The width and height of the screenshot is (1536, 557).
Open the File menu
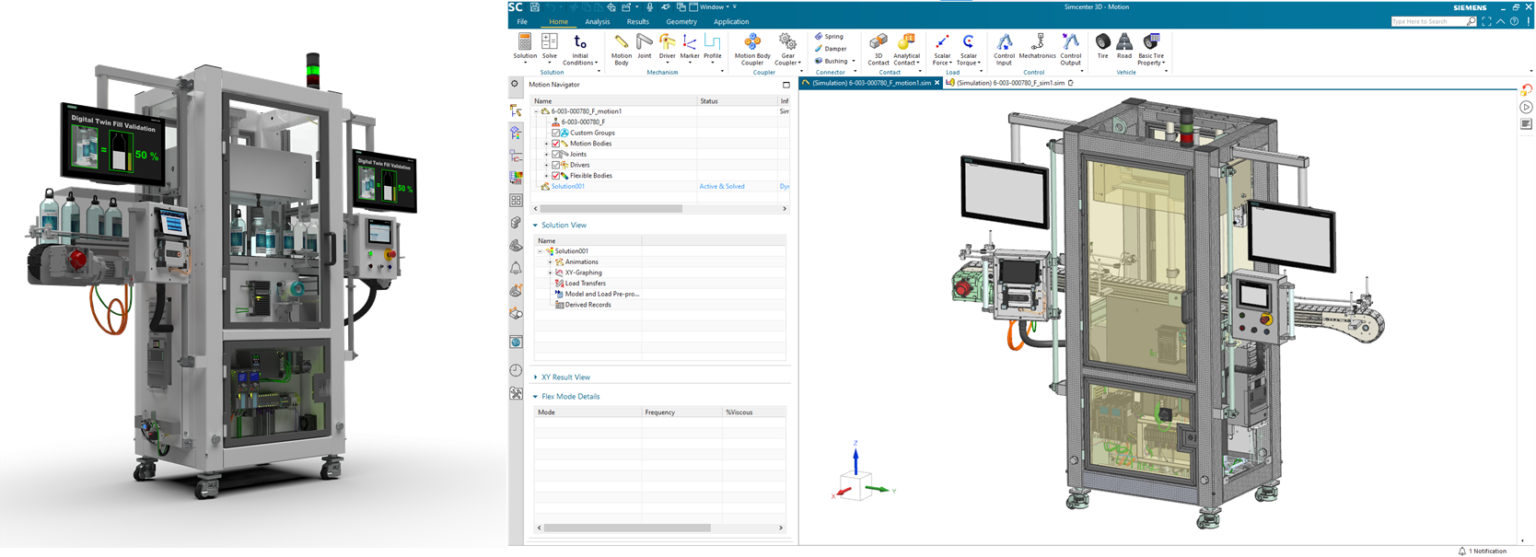point(522,21)
